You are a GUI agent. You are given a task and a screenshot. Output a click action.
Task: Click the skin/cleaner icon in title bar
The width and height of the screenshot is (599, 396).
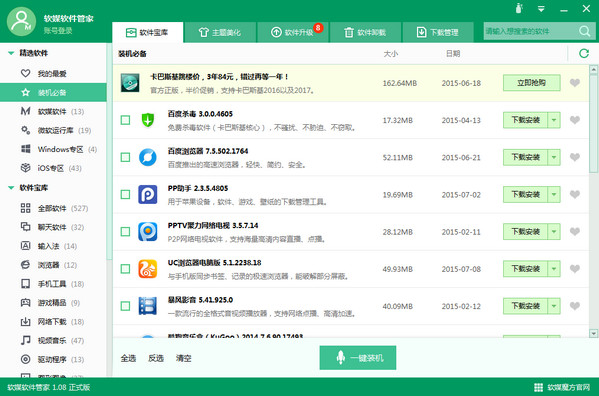click(x=519, y=8)
